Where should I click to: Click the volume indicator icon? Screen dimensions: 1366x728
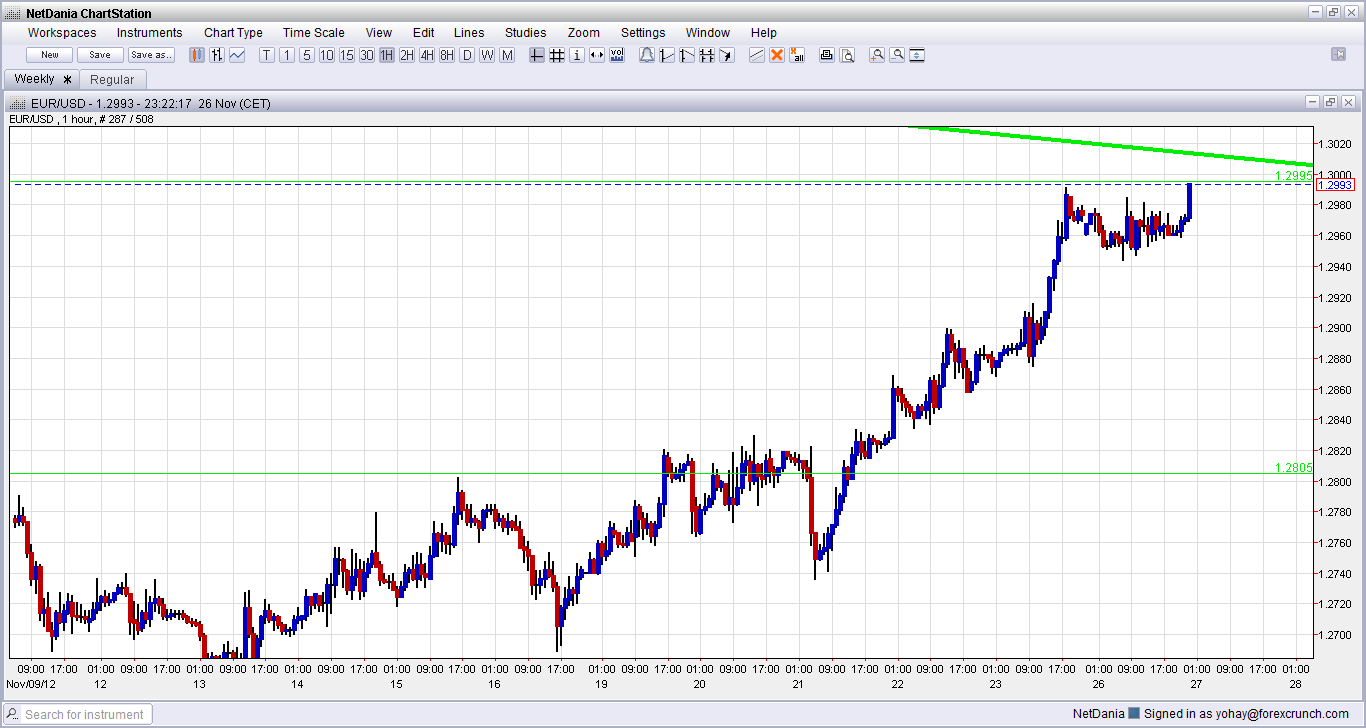pos(617,55)
